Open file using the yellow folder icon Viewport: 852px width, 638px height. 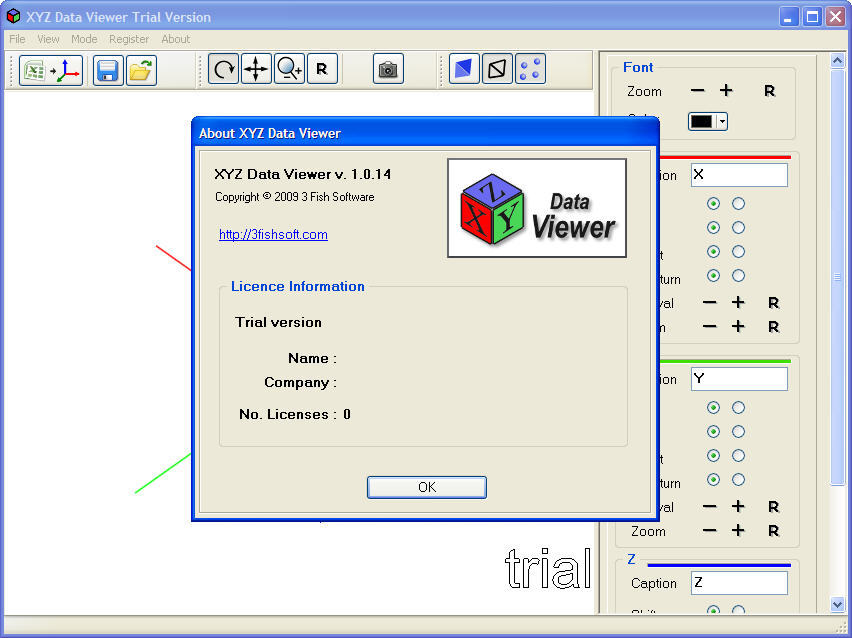pos(141,70)
